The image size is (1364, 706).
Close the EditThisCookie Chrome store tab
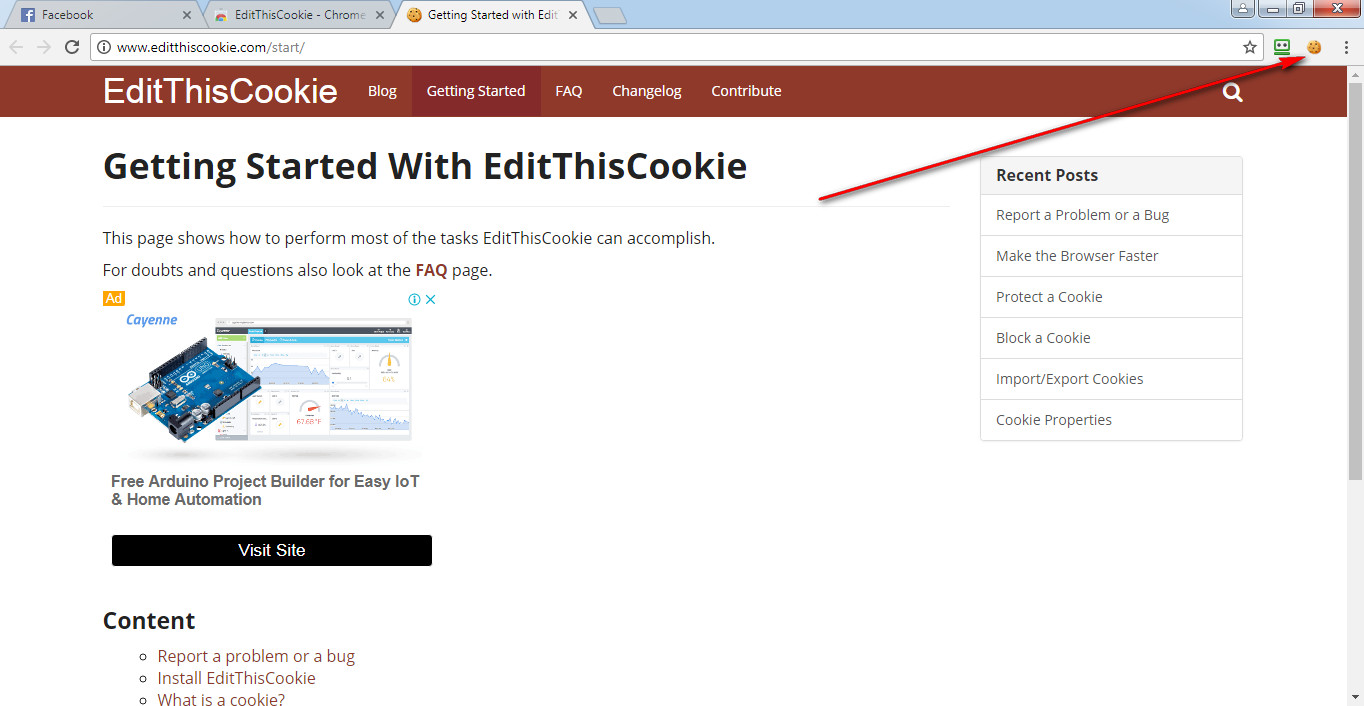click(x=381, y=15)
